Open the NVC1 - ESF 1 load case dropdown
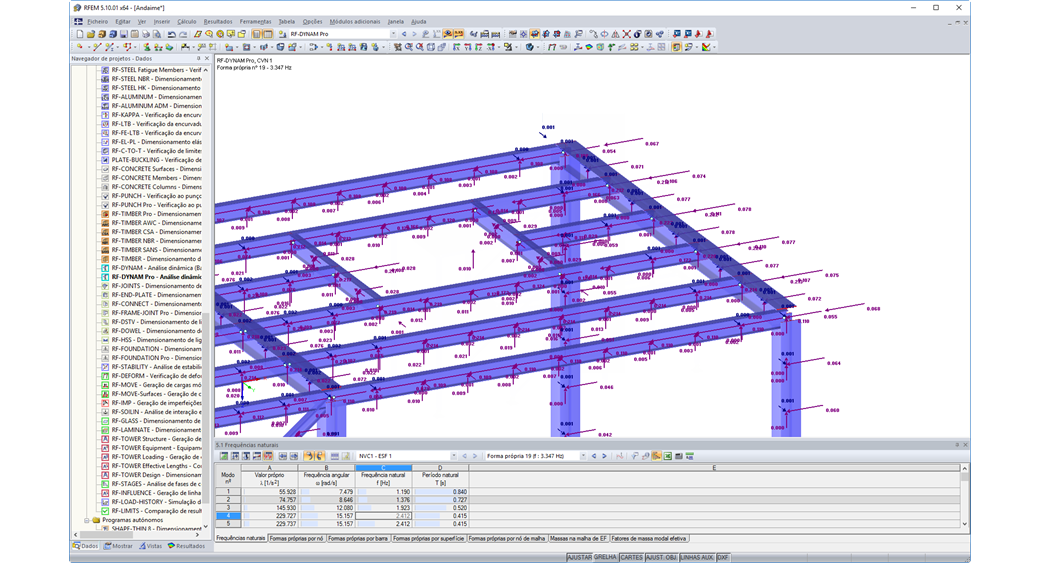Image resolution: width=1040 pixels, height=563 pixels. click(454, 456)
